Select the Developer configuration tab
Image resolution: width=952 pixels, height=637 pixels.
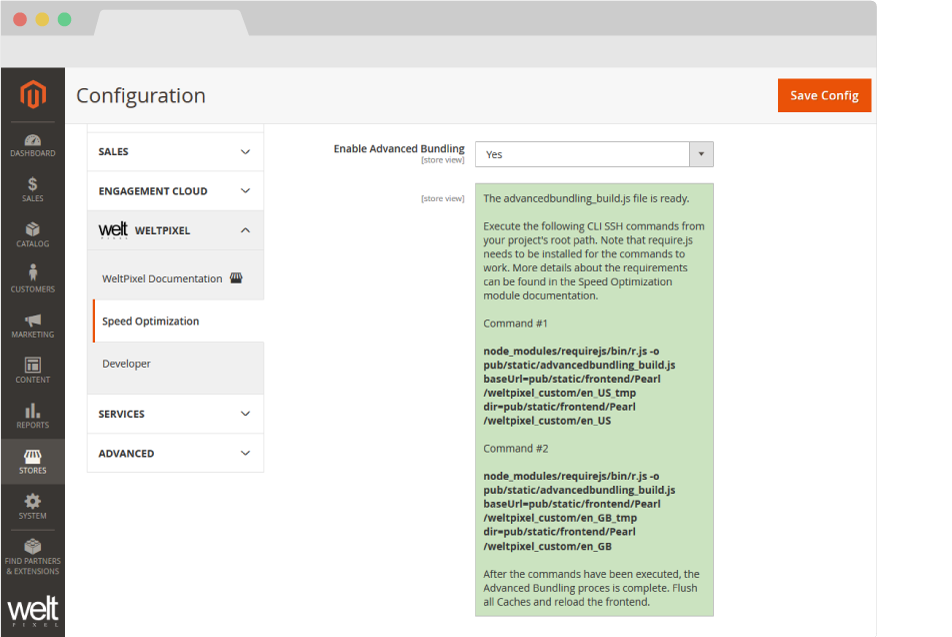(x=127, y=364)
